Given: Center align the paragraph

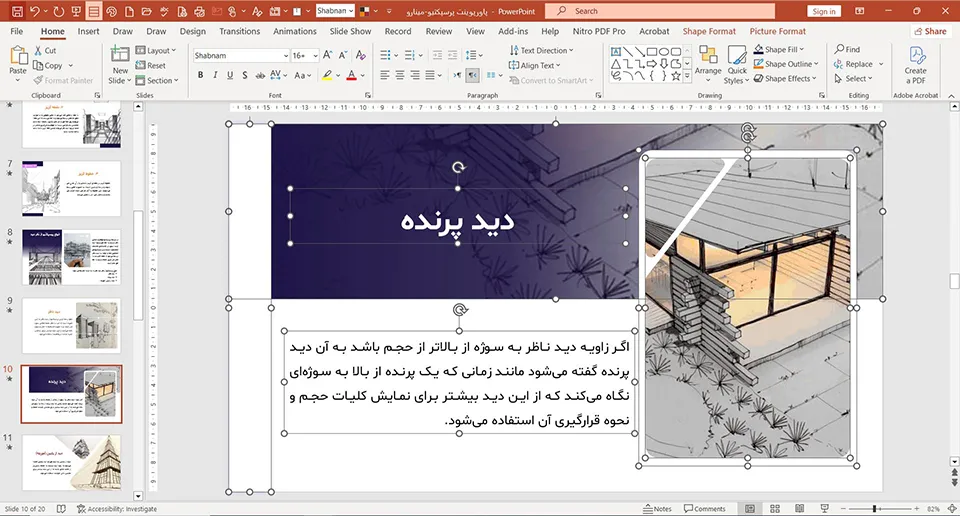Looking at the screenshot, I should [x=399, y=75].
